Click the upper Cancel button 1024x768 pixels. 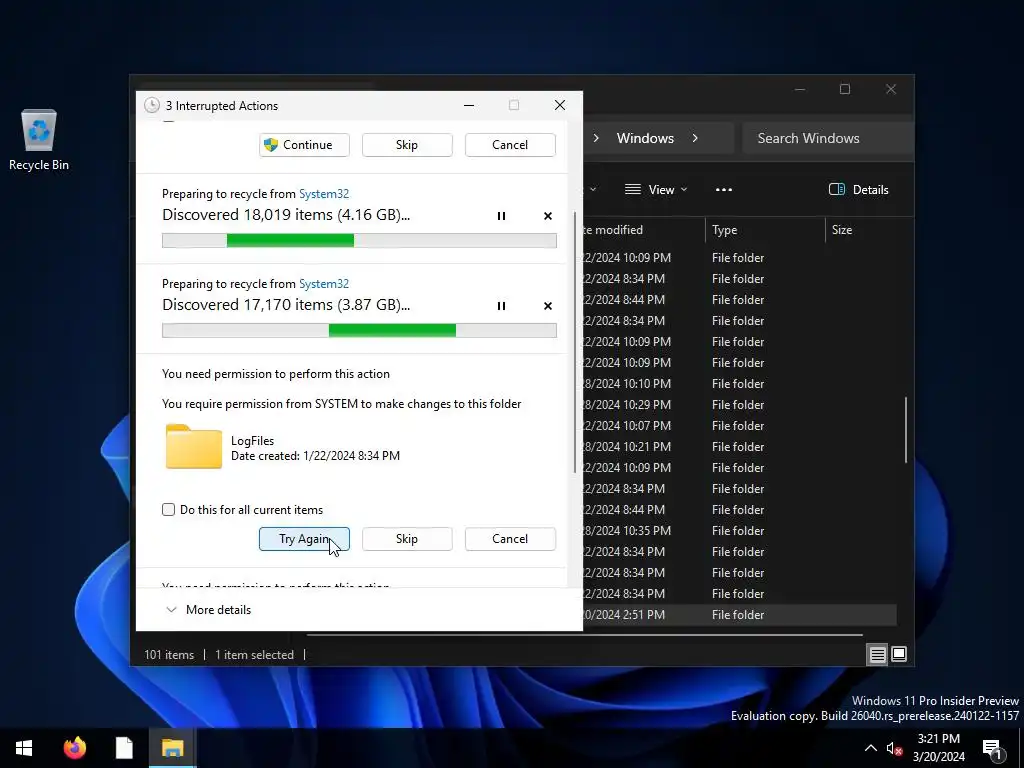click(x=510, y=145)
